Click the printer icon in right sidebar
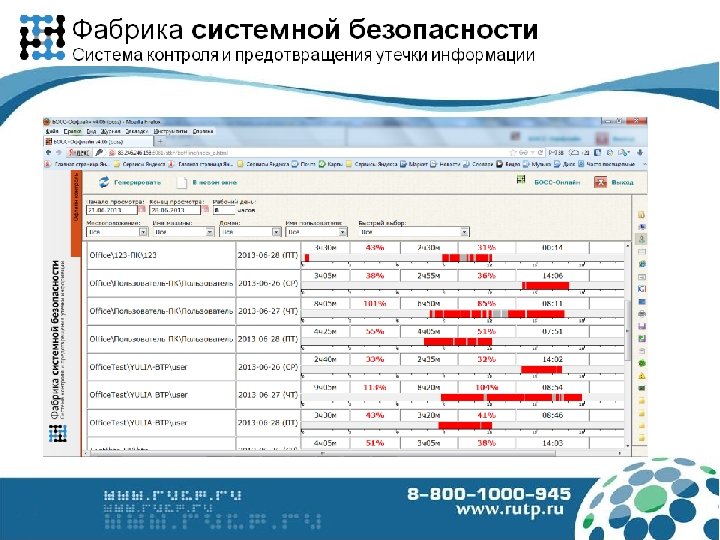Screen dimensions: 720x540 pos(642,314)
